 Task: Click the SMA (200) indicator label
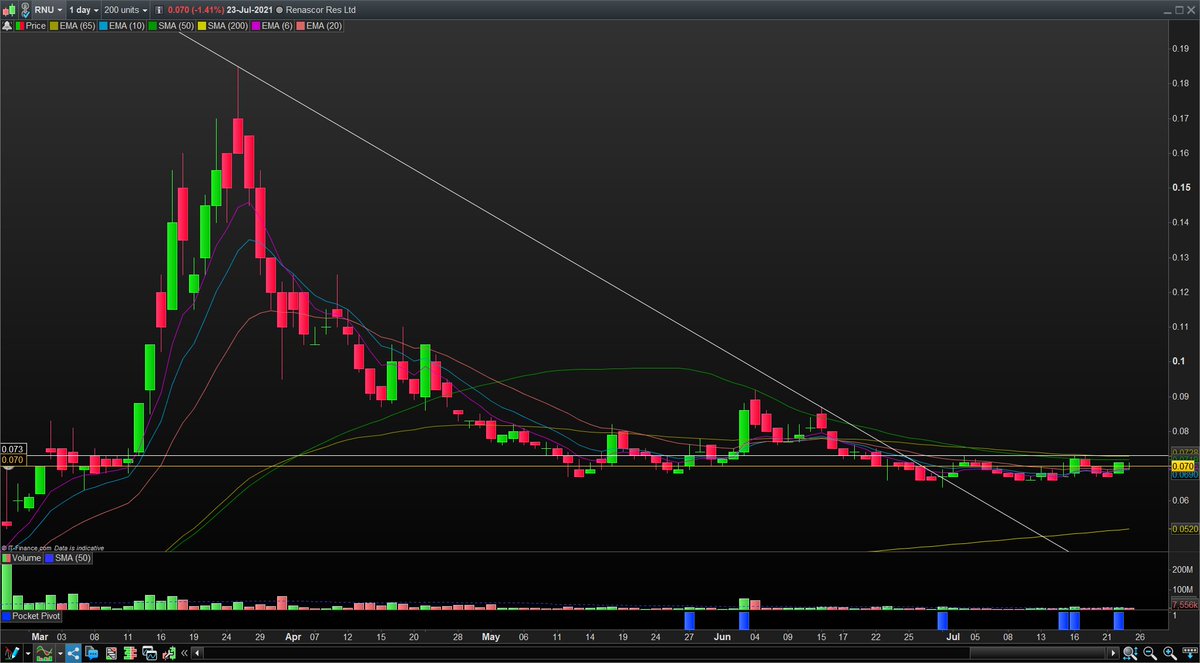click(223, 26)
